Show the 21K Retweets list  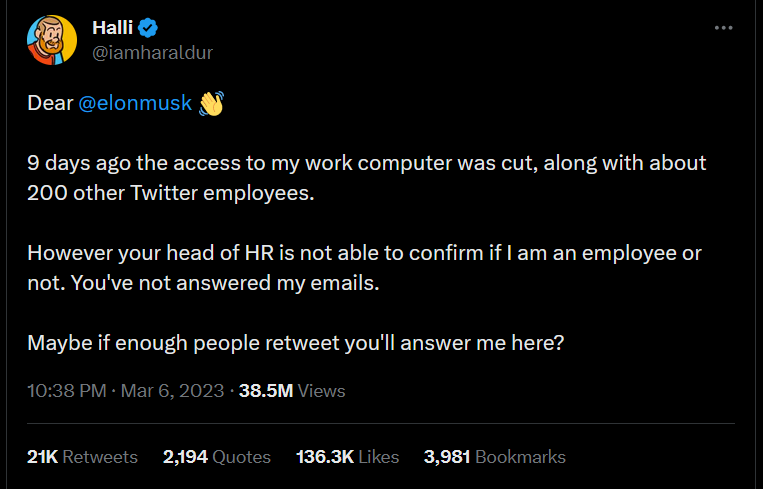(x=82, y=457)
